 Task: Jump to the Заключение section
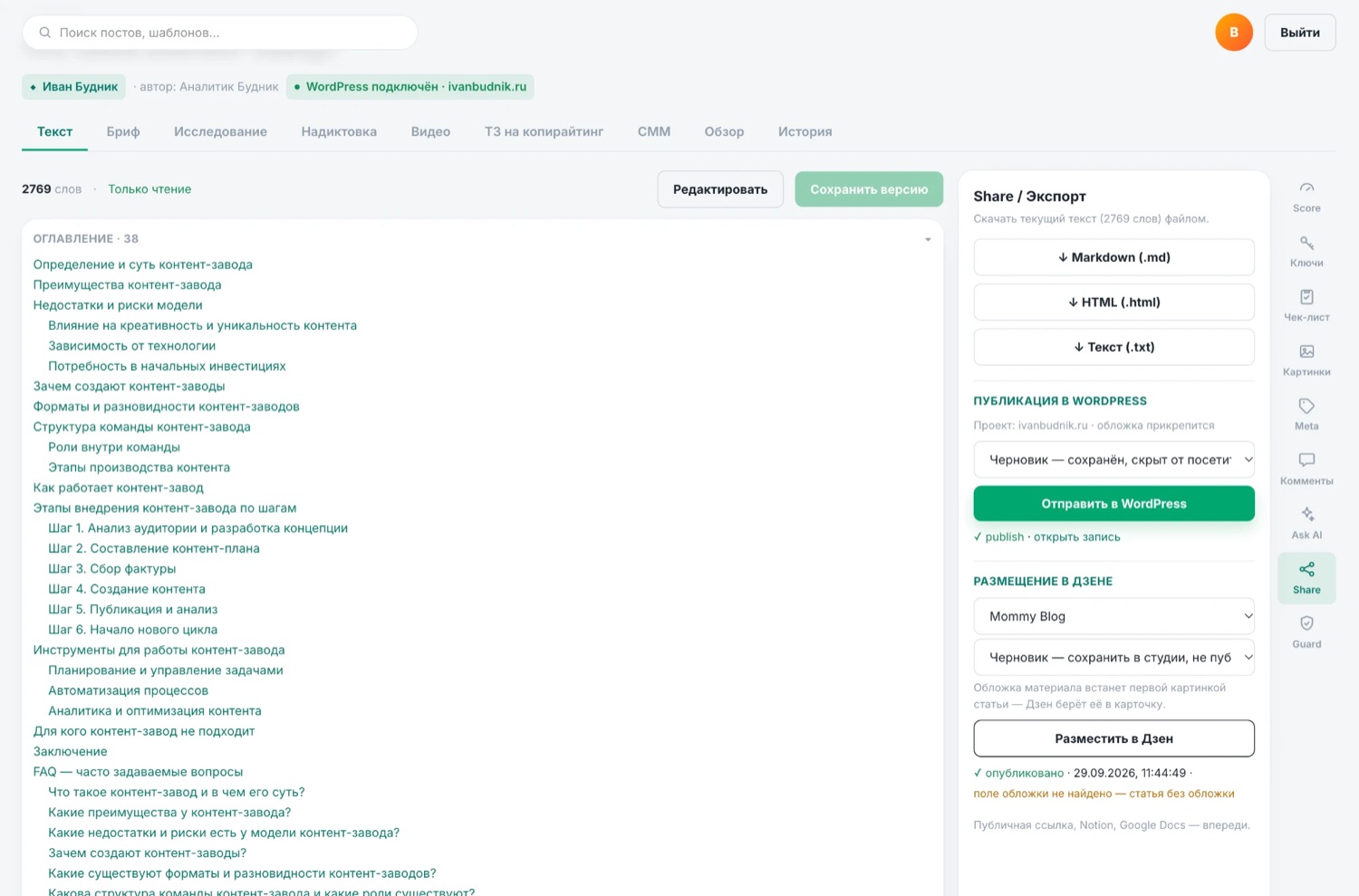[70, 751]
